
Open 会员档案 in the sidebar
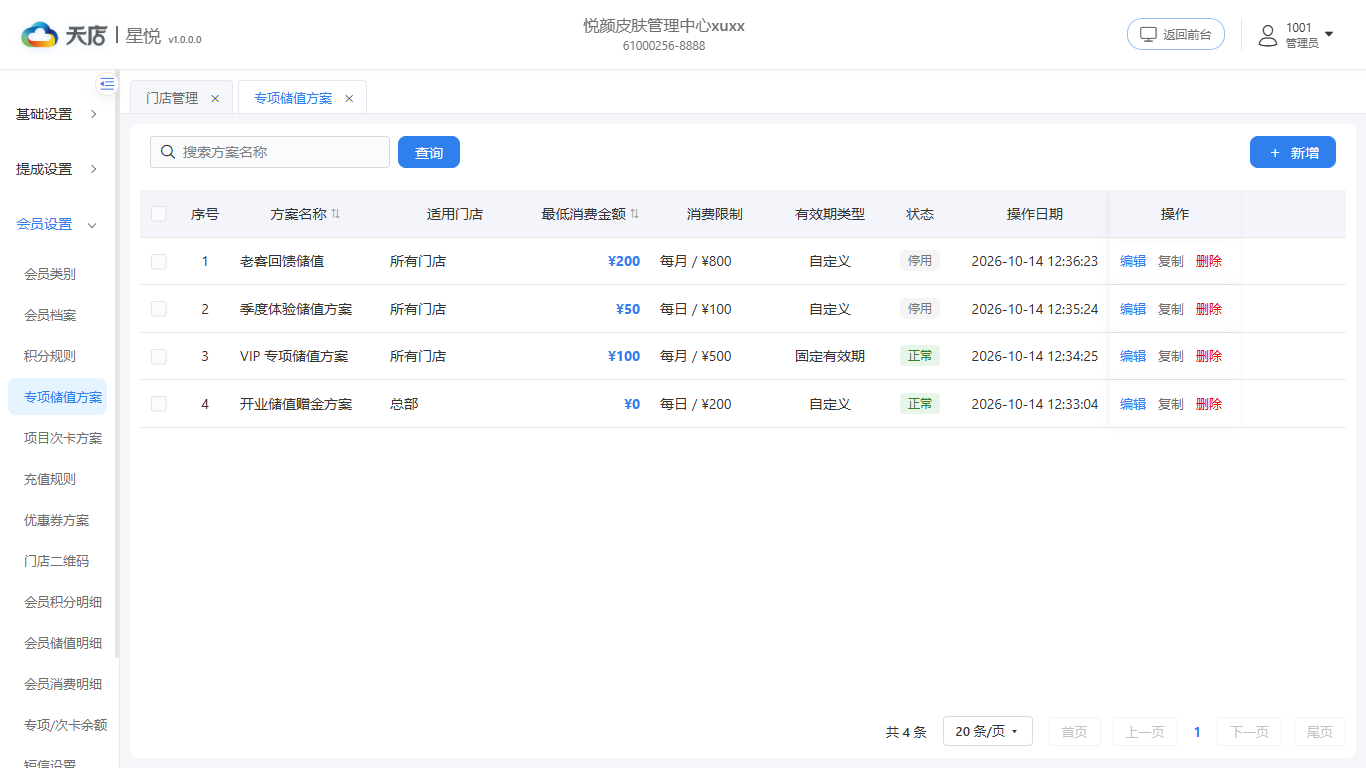click(x=50, y=315)
